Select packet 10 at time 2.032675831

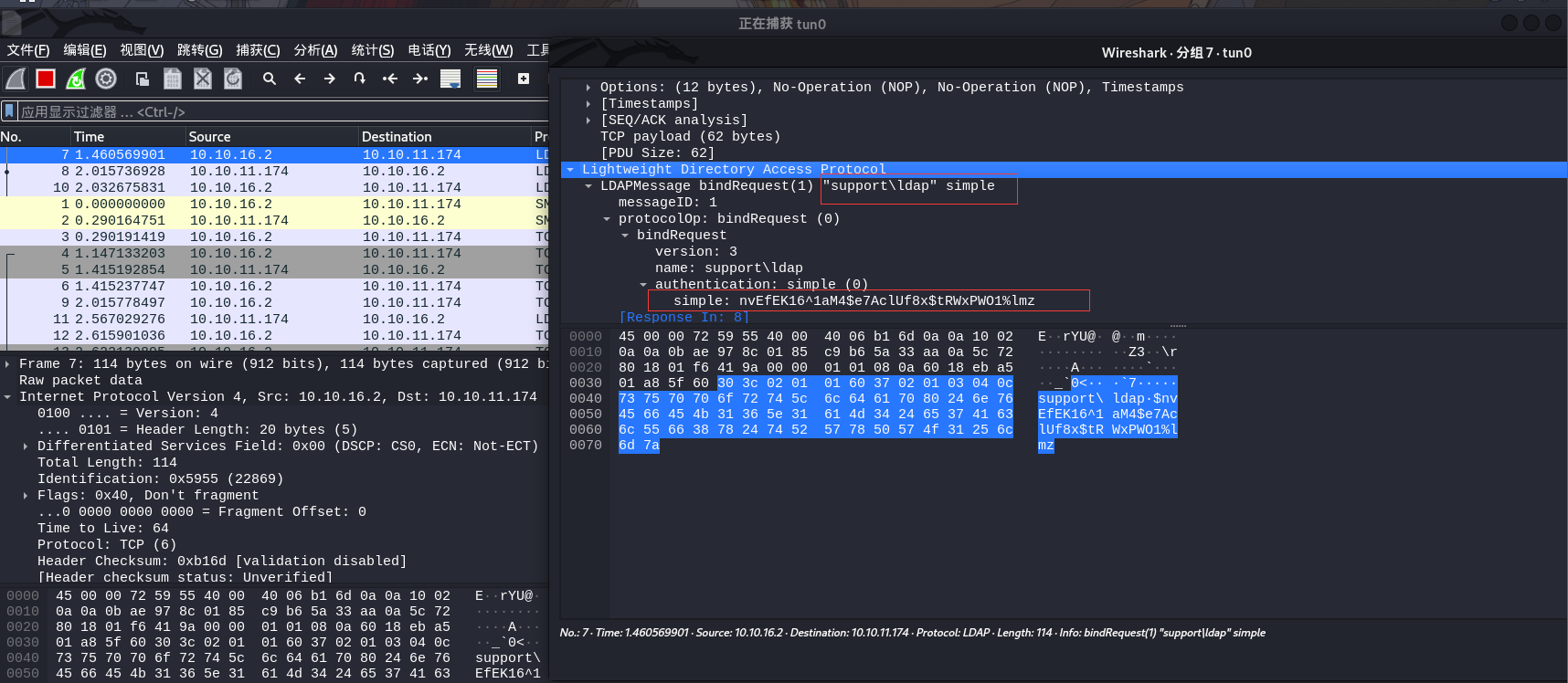coord(274,188)
